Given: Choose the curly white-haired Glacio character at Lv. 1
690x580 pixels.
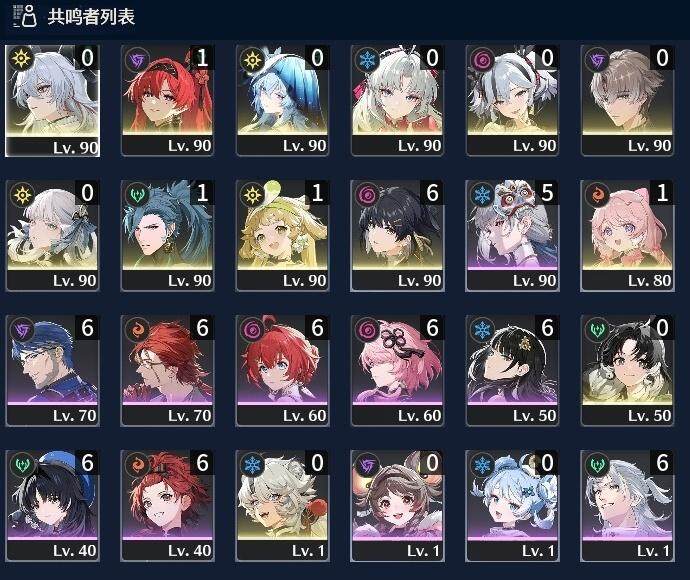Looking at the screenshot, I should (283, 506).
